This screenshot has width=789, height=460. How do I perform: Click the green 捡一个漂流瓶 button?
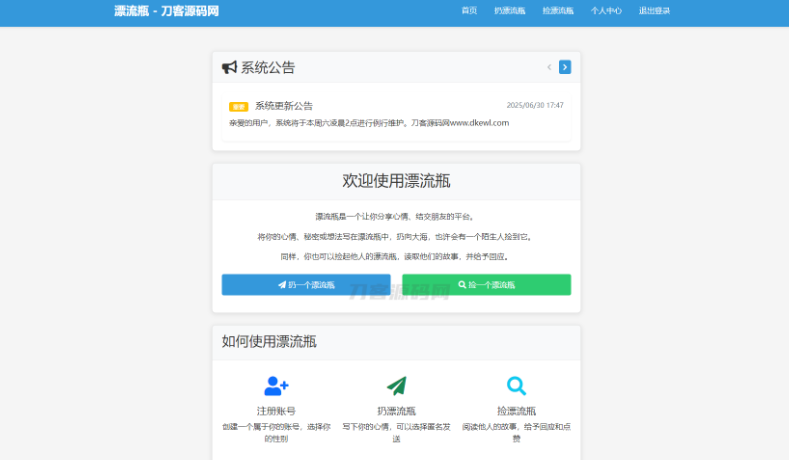click(x=487, y=285)
